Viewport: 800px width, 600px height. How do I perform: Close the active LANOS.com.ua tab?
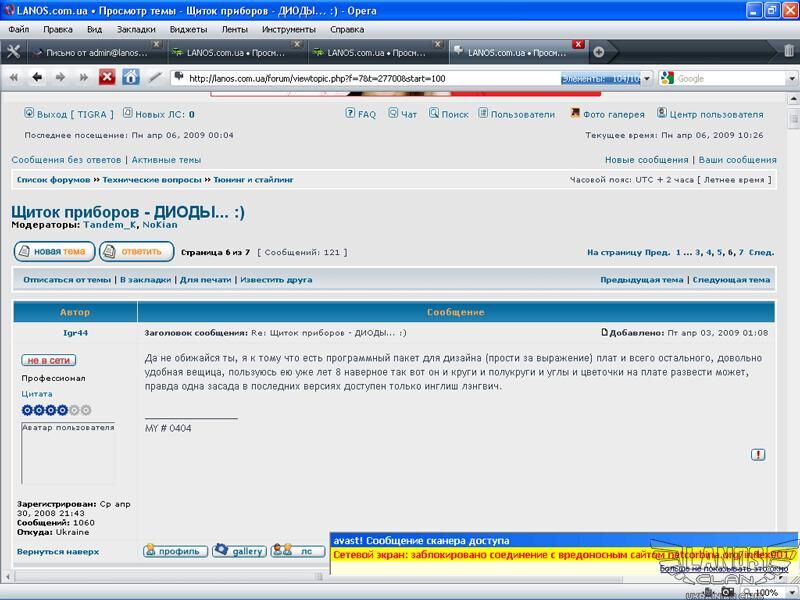point(579,45)
